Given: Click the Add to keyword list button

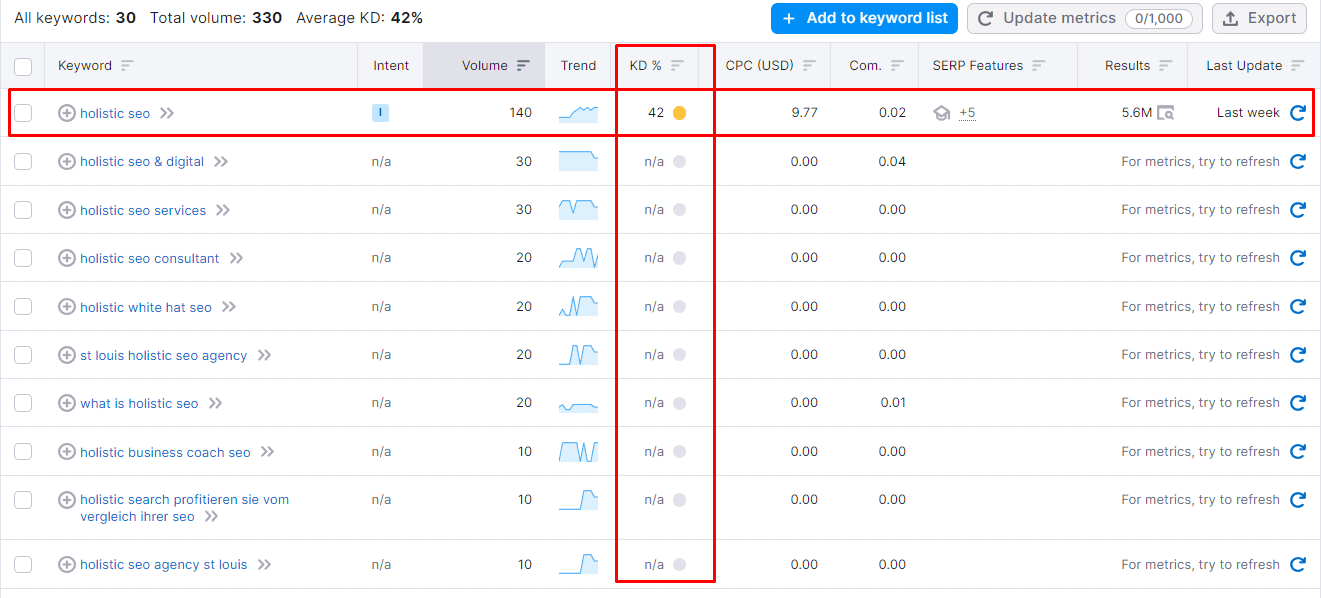Looking at the screenshot, I should pyautogui.click(x=863, y=18).
